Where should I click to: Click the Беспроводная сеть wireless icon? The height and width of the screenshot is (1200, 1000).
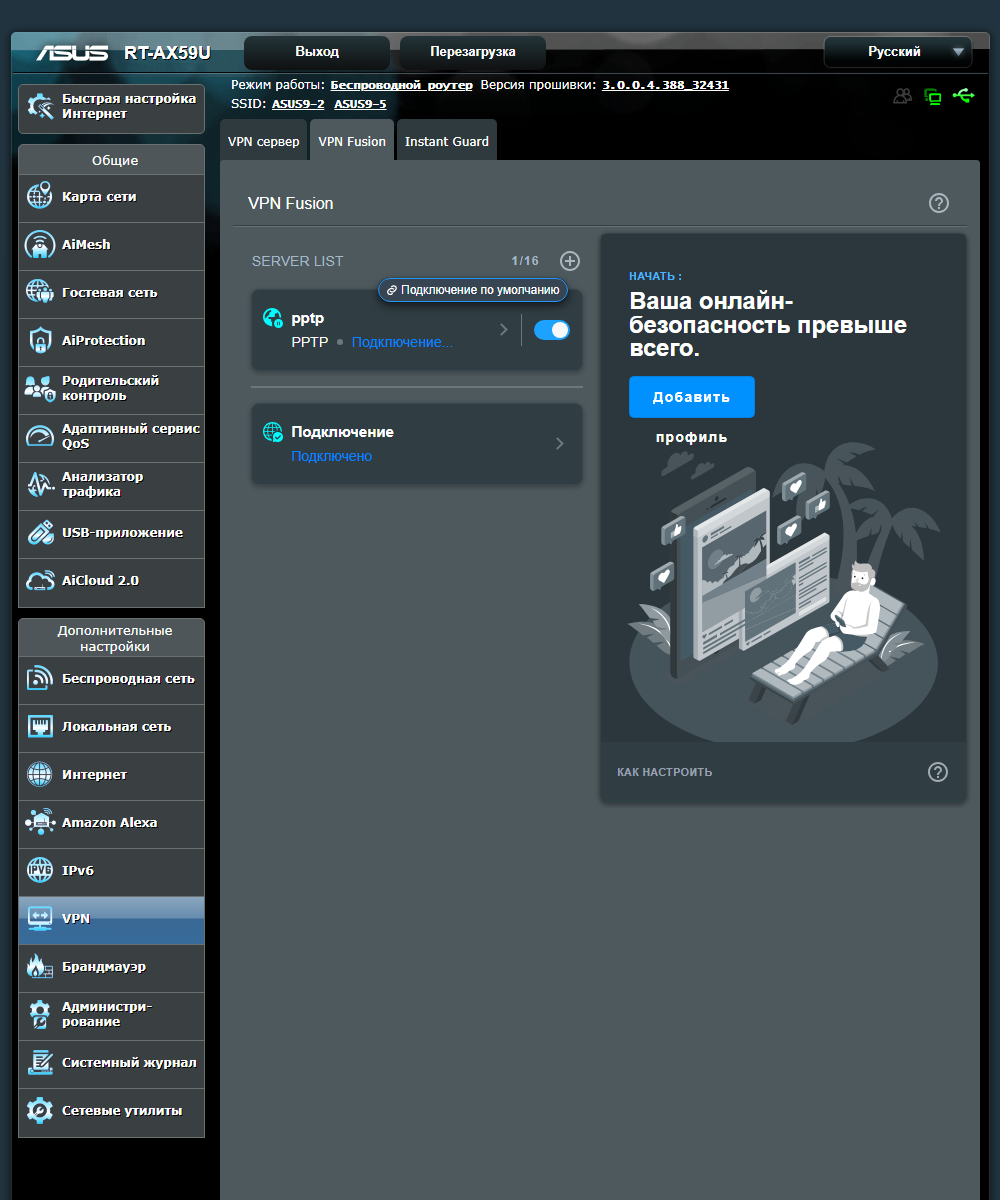point(39,678)
